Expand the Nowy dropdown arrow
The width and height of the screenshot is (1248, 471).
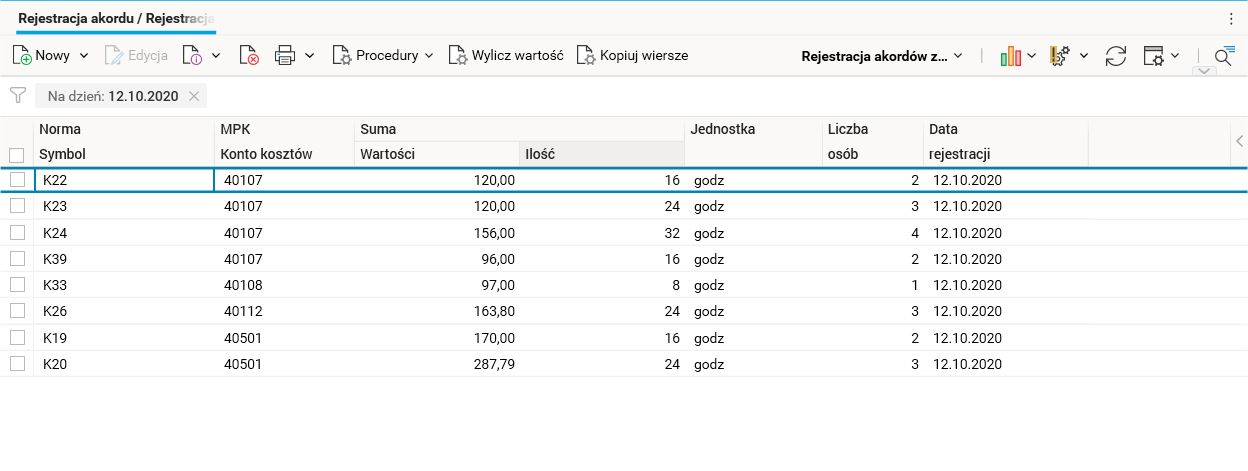click(84, 56)
